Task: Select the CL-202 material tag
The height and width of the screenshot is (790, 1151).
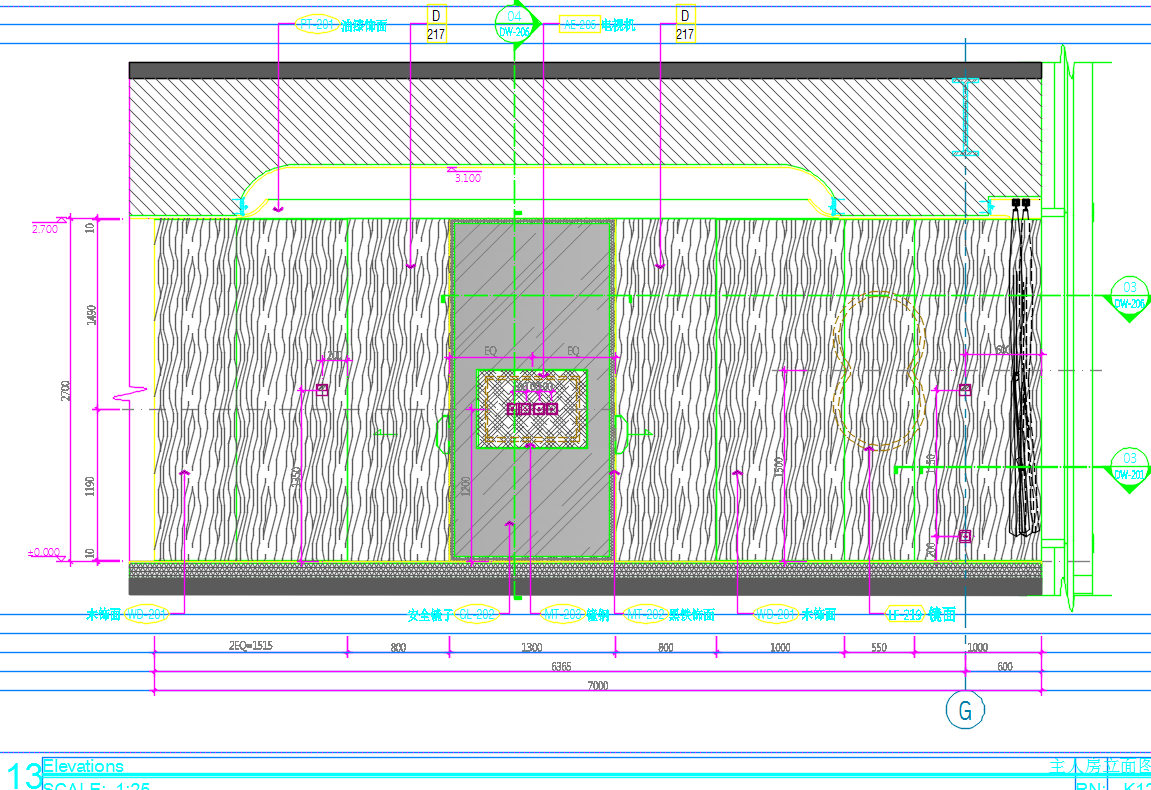Action: (x=476, y=615)
